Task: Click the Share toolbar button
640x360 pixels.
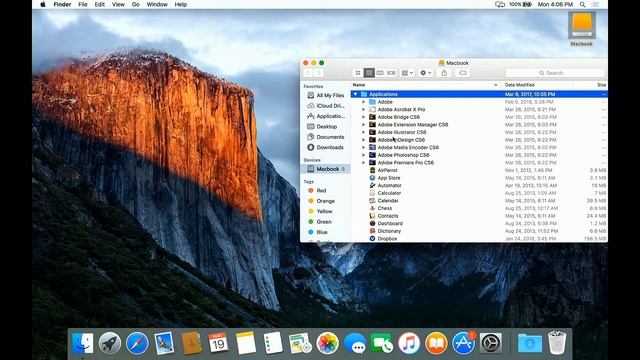Action: pyautogui.click(x=444, y=73)
